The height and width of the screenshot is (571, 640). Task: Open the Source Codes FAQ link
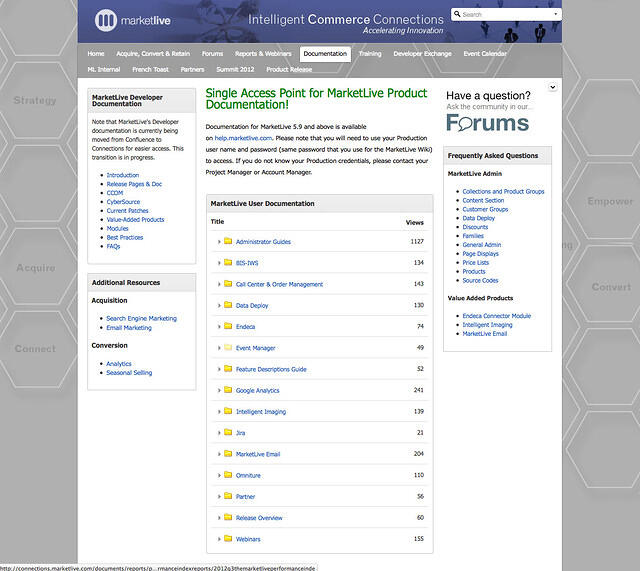click(480, 280)
